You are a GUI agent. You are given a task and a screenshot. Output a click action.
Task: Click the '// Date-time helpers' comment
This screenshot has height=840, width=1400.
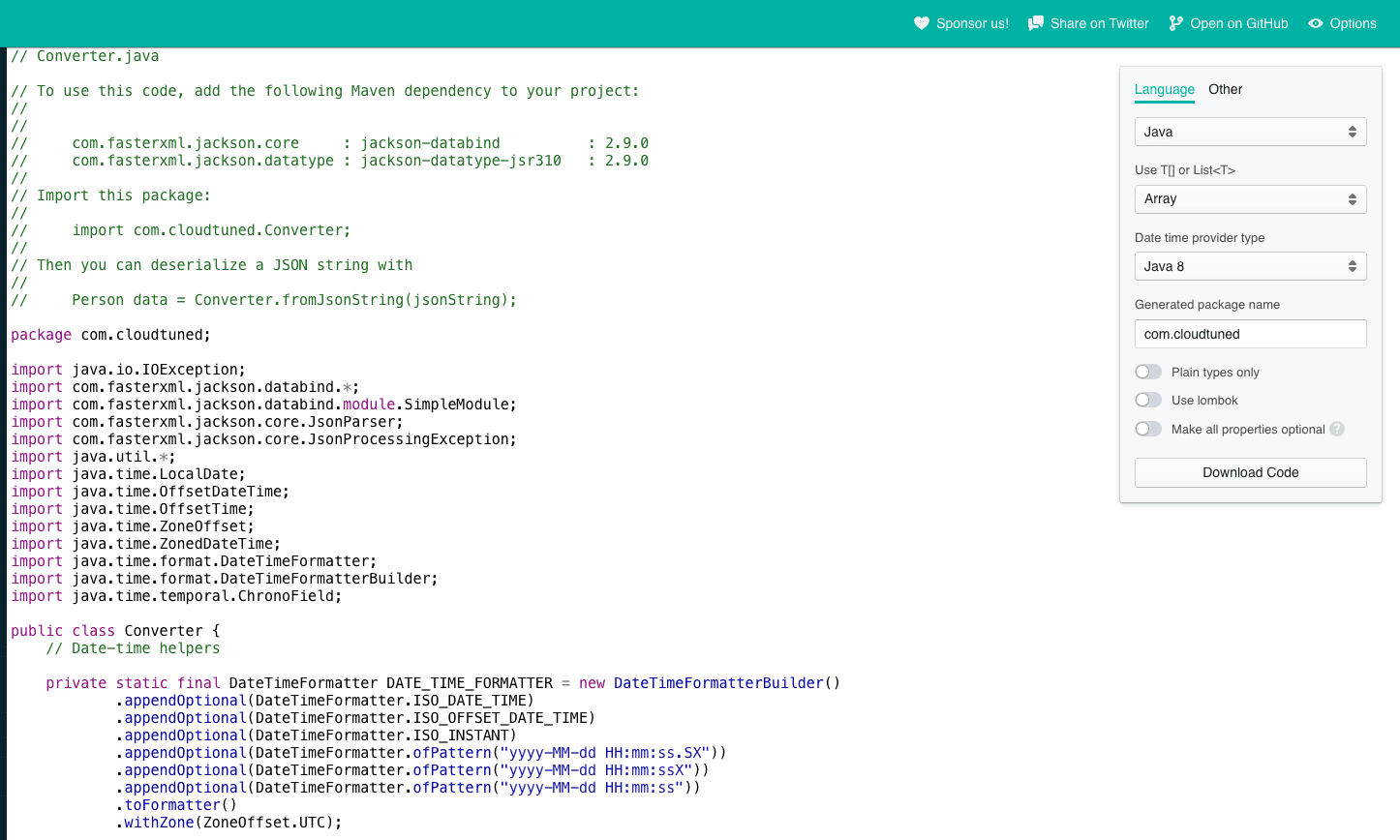tap(133, 648)
